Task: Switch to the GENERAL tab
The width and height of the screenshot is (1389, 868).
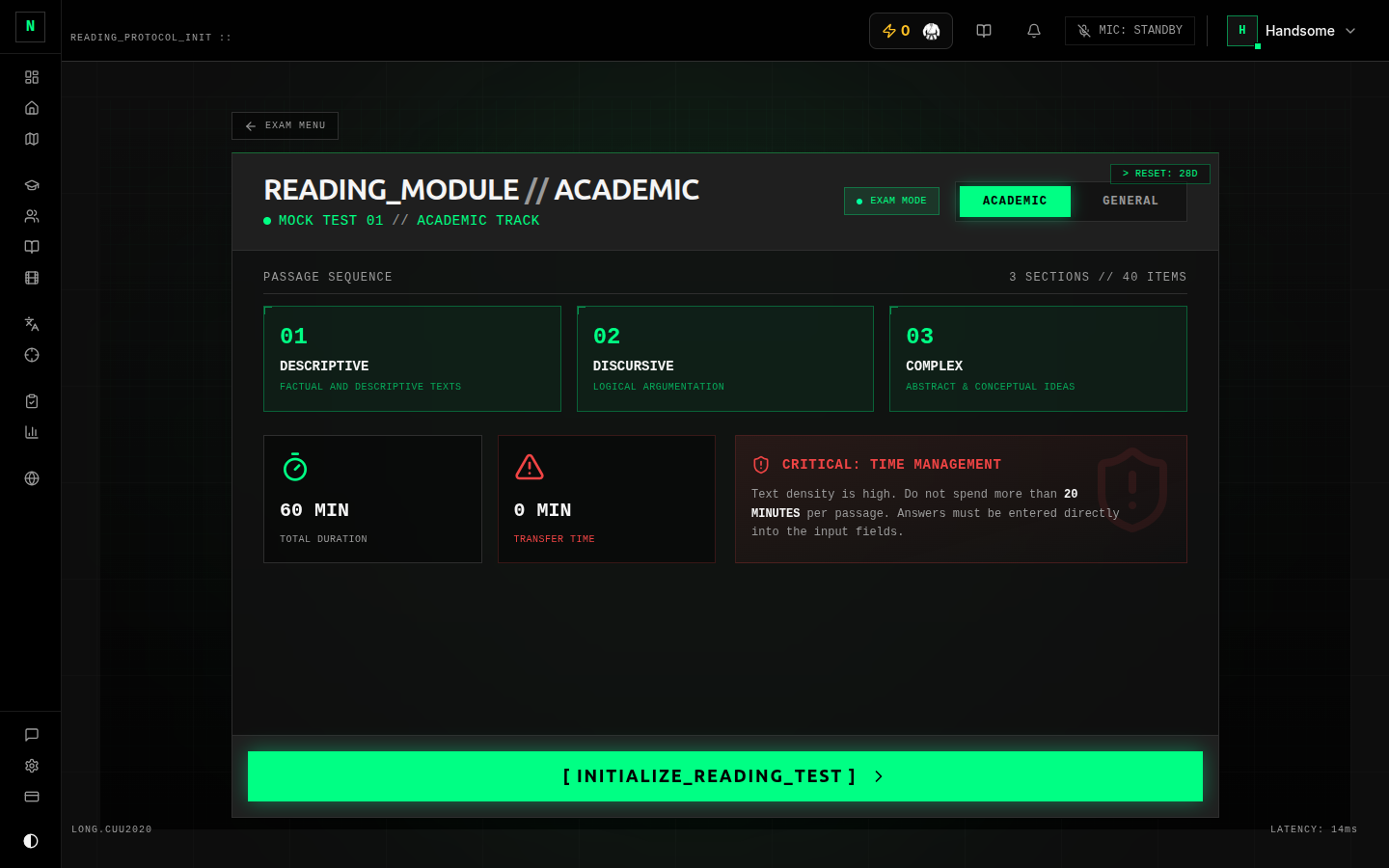Action: (1130, 202)
